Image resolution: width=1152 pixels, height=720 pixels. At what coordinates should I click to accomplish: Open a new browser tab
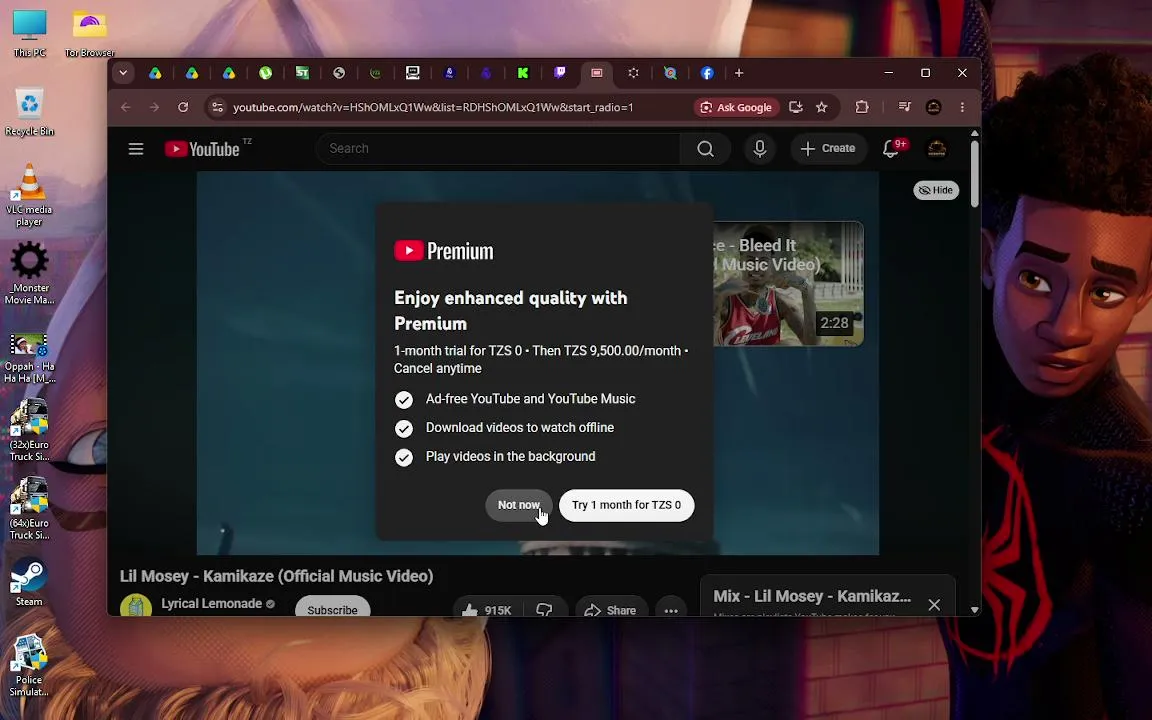(x=739, y=73)
